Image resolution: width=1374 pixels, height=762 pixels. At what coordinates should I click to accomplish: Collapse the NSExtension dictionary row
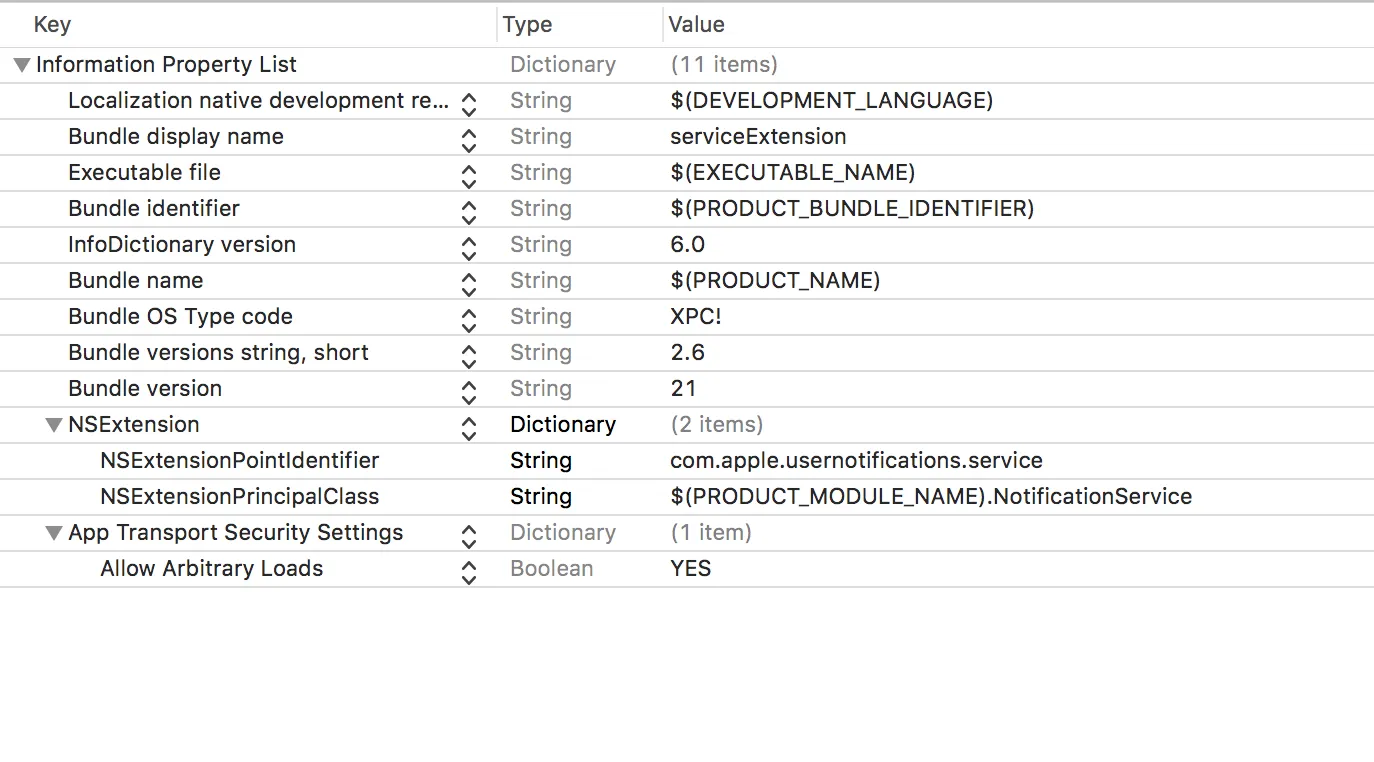(x=53, y=425)
